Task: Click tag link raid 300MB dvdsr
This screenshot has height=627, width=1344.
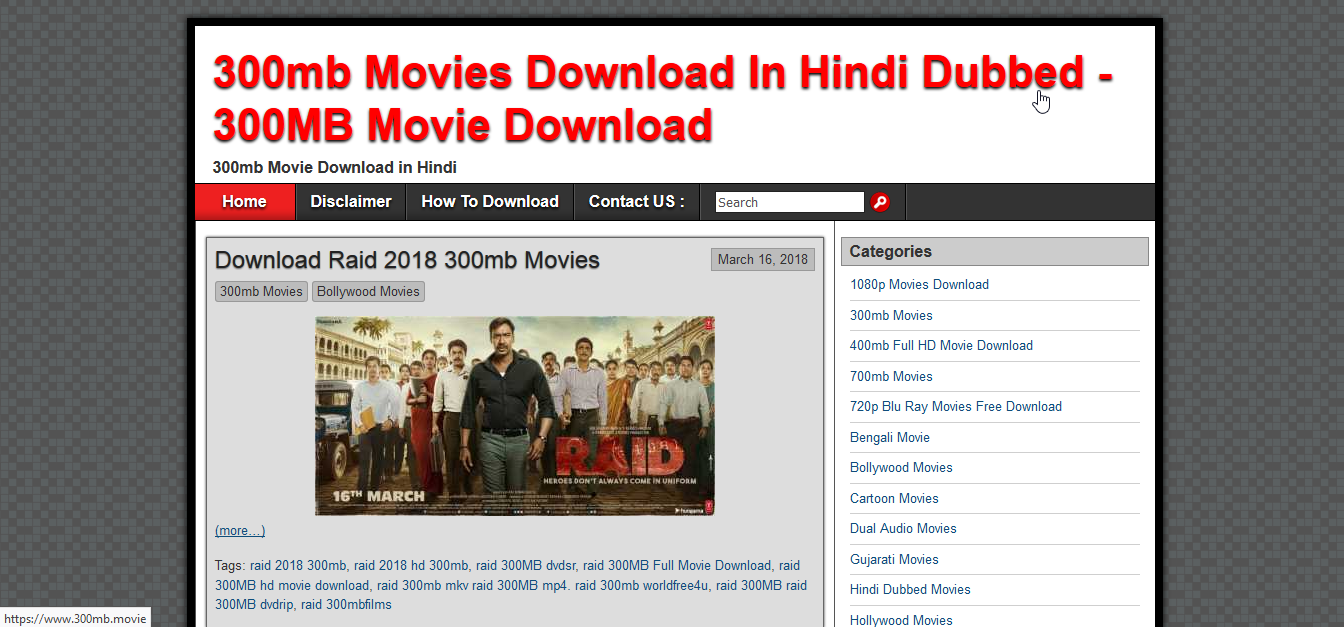Action: 526,566
